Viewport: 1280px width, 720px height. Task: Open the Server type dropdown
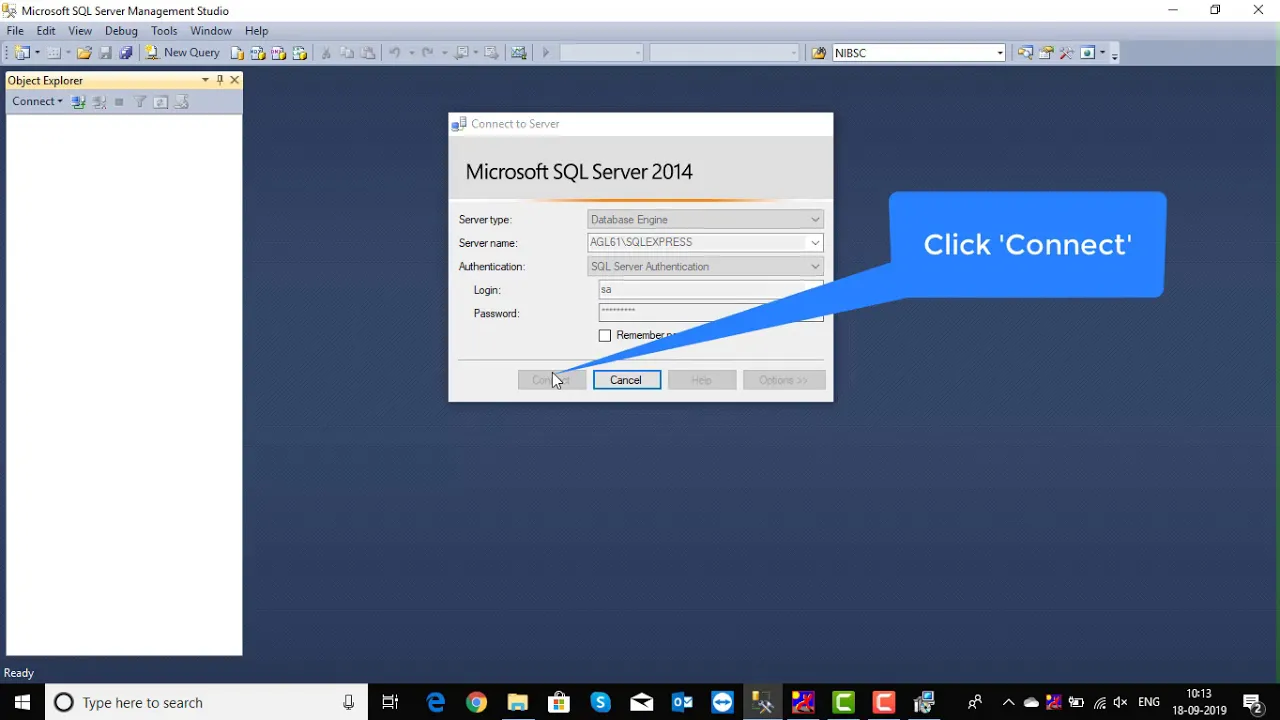click(815, 220)
